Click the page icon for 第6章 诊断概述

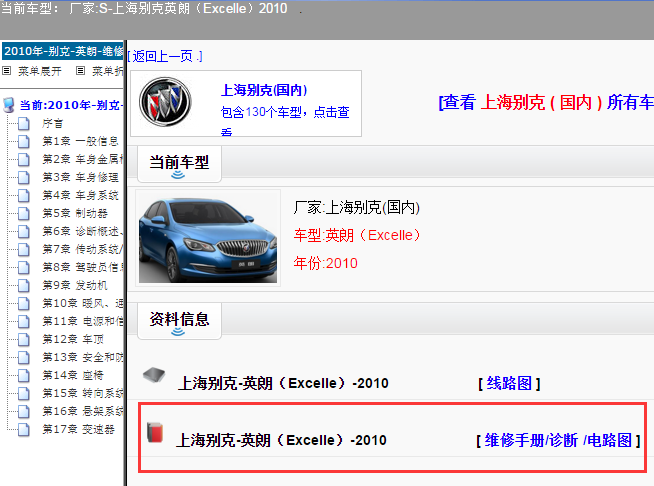click(x=24, y=231)
